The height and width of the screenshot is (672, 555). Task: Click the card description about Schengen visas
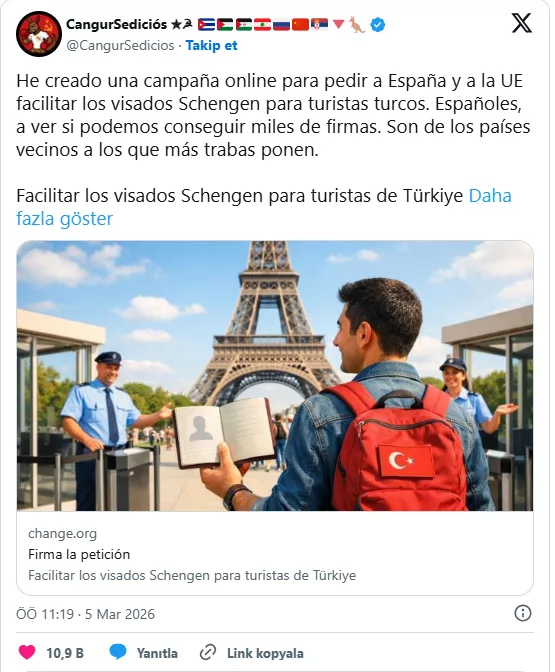pyautogui.click(x=192, y=575)
